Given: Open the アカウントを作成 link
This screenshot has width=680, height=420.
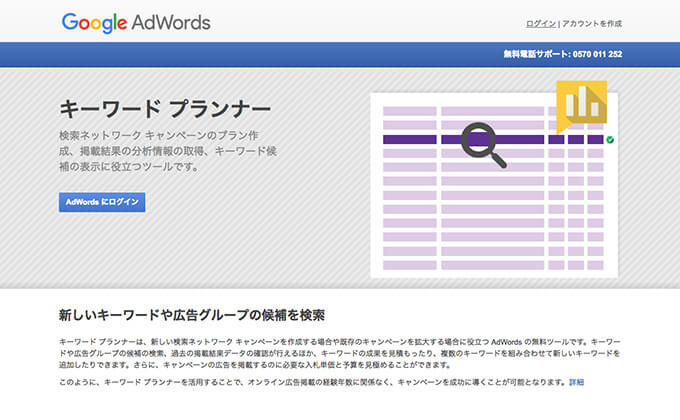Looking at the screenshot, I should [x=592, y=23].
